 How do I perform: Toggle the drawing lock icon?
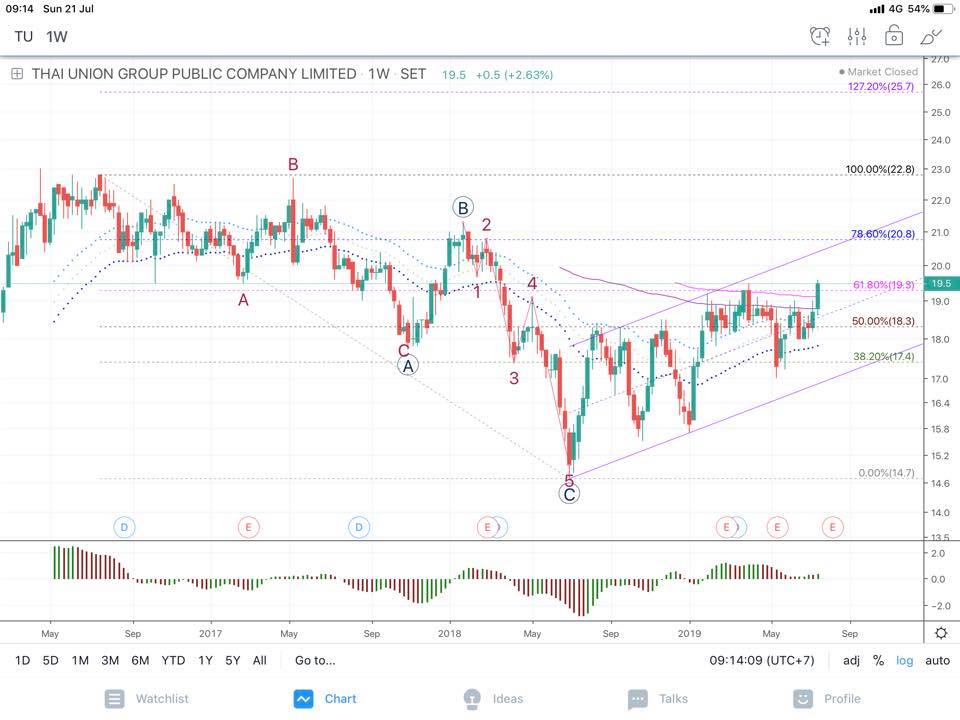coord(894,36)
